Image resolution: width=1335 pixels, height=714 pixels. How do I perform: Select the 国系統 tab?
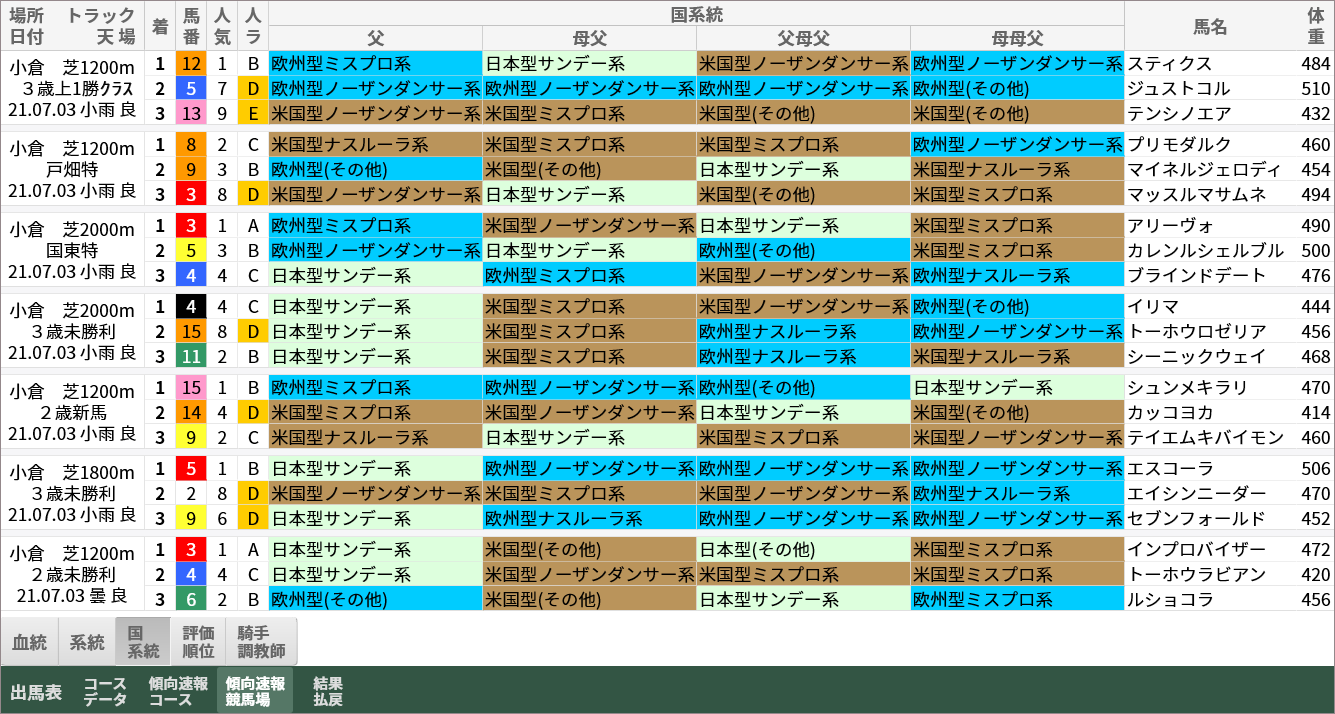point(144,642)
